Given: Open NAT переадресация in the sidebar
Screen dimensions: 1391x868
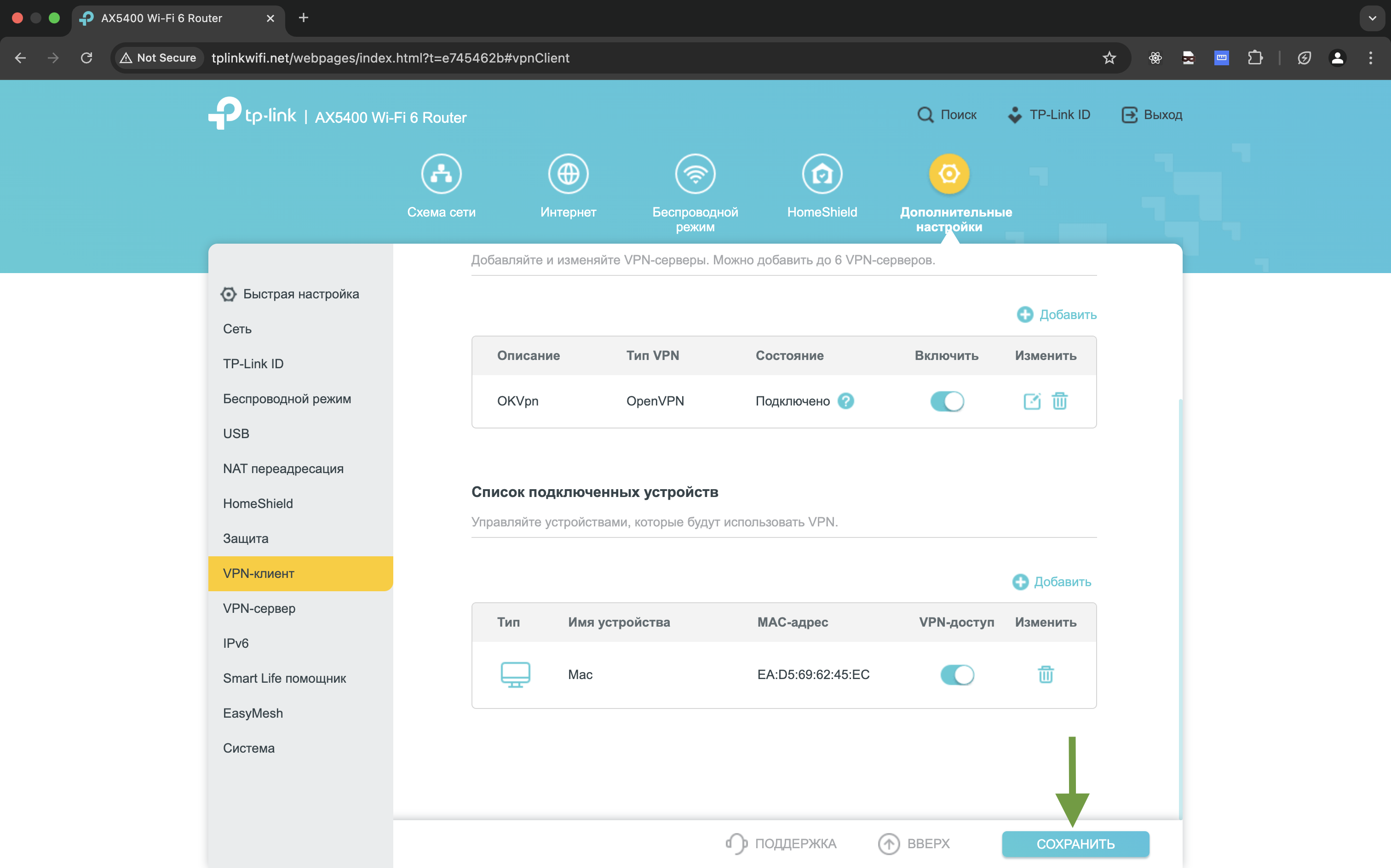Looking at the screenshot, I should click(x=283, y=468).
